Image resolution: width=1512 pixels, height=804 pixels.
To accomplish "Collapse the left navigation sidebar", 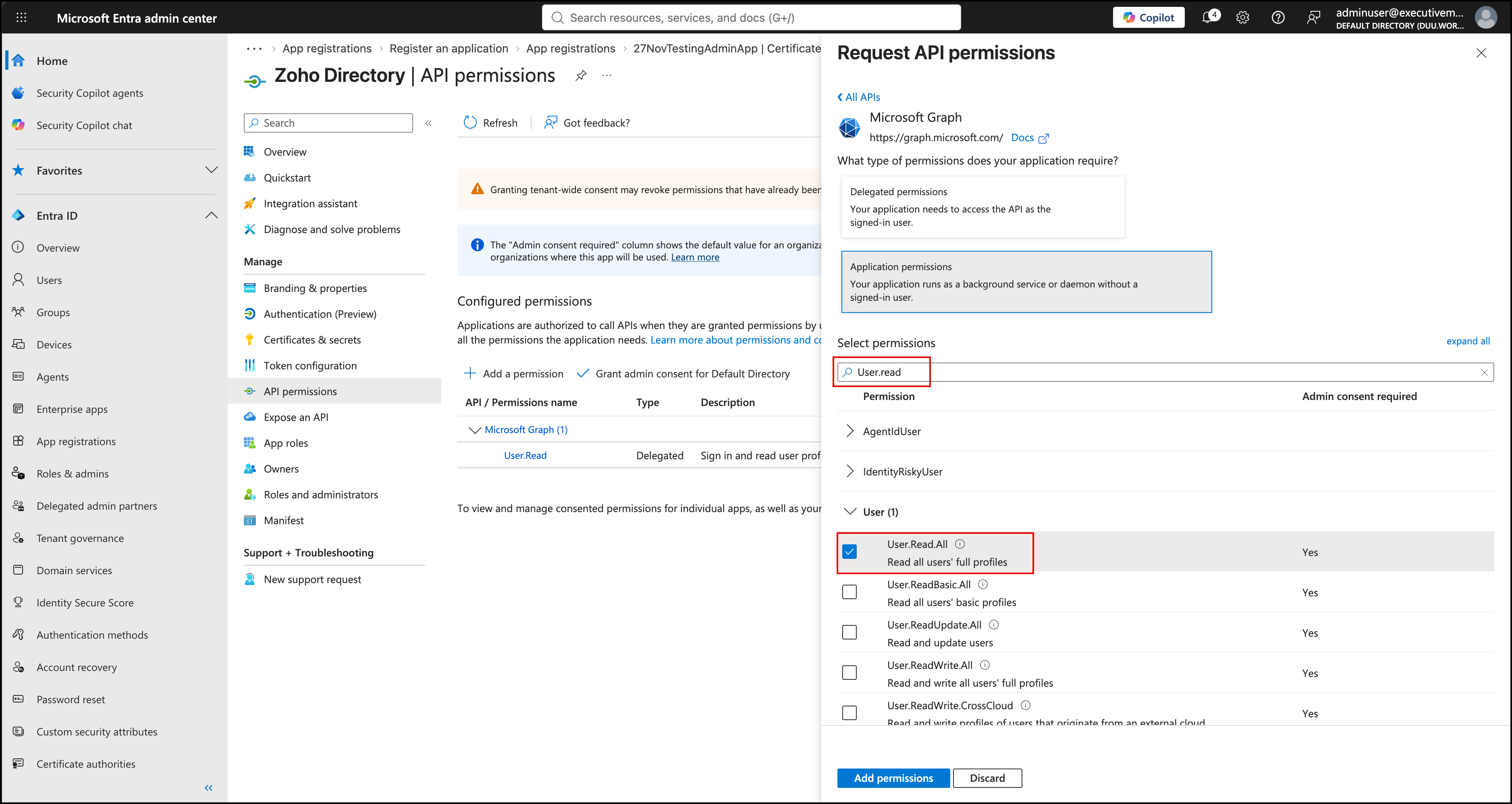I will click(208, 787).
